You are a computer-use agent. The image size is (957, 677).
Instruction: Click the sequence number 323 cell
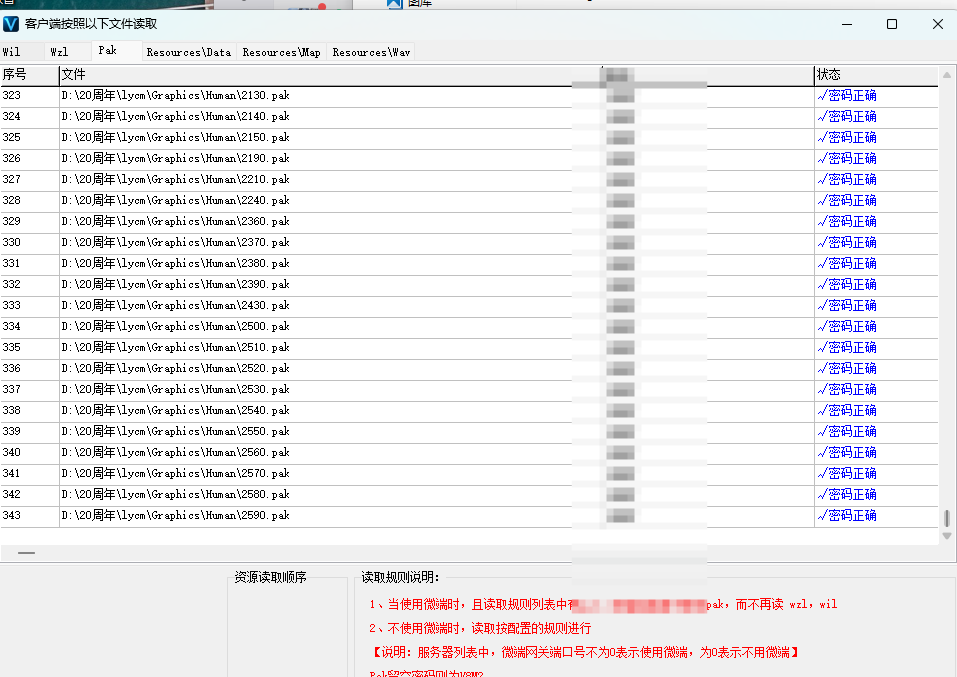click(x=29, y=96)
